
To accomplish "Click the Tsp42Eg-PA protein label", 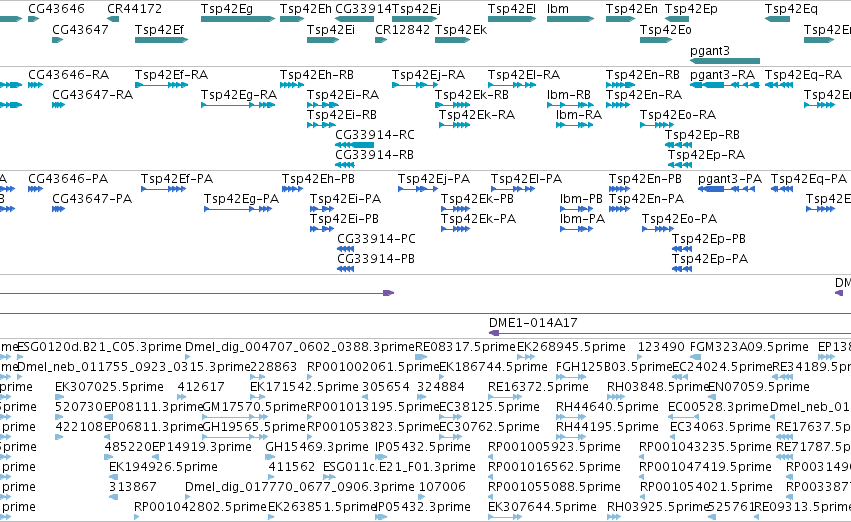I will coord(241,199).
